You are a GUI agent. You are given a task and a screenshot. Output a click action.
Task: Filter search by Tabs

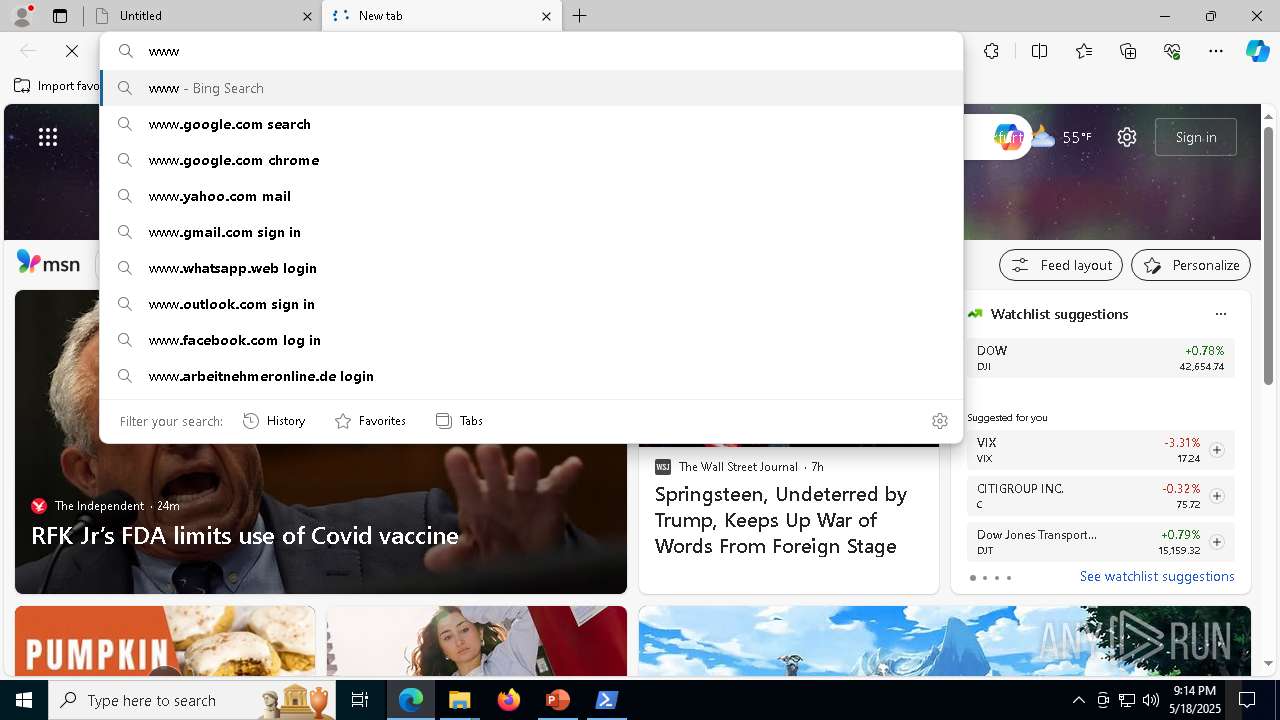pos(460,421)
